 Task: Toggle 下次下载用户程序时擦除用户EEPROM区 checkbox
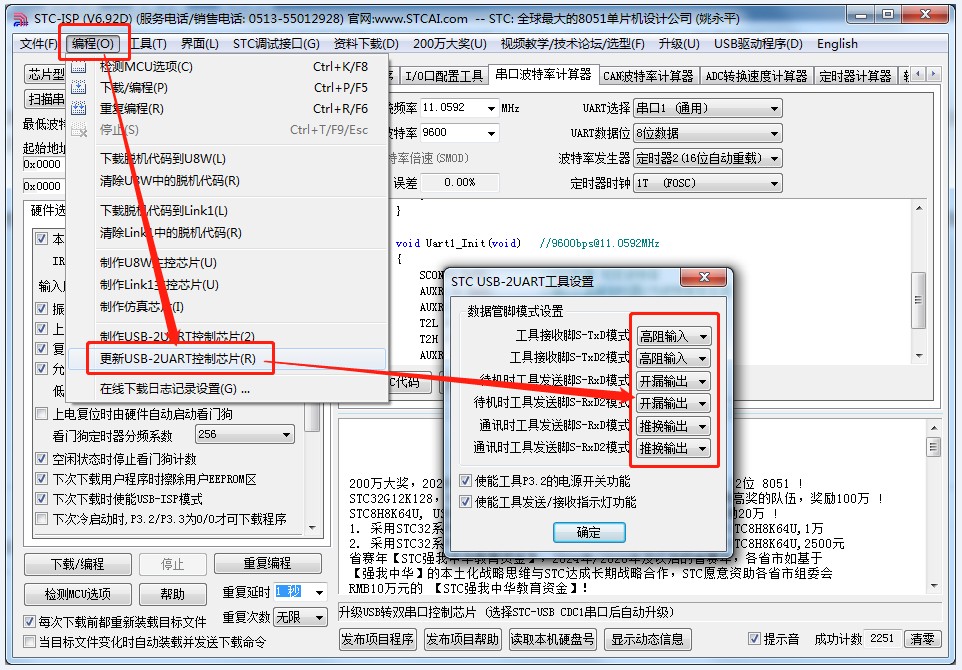click(x=42, y=479)
